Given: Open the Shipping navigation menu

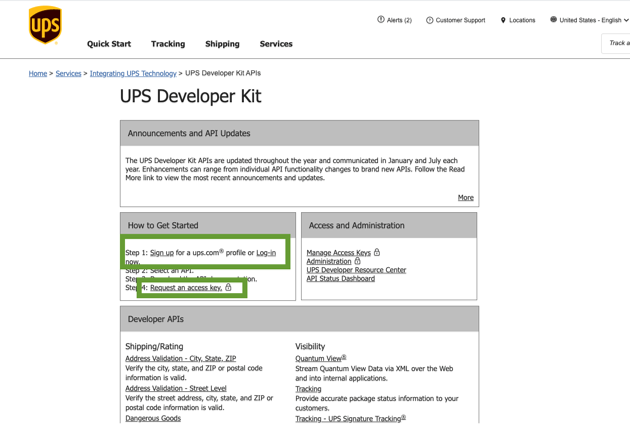Looking at the screenshot, I should (x=222, y=44).
